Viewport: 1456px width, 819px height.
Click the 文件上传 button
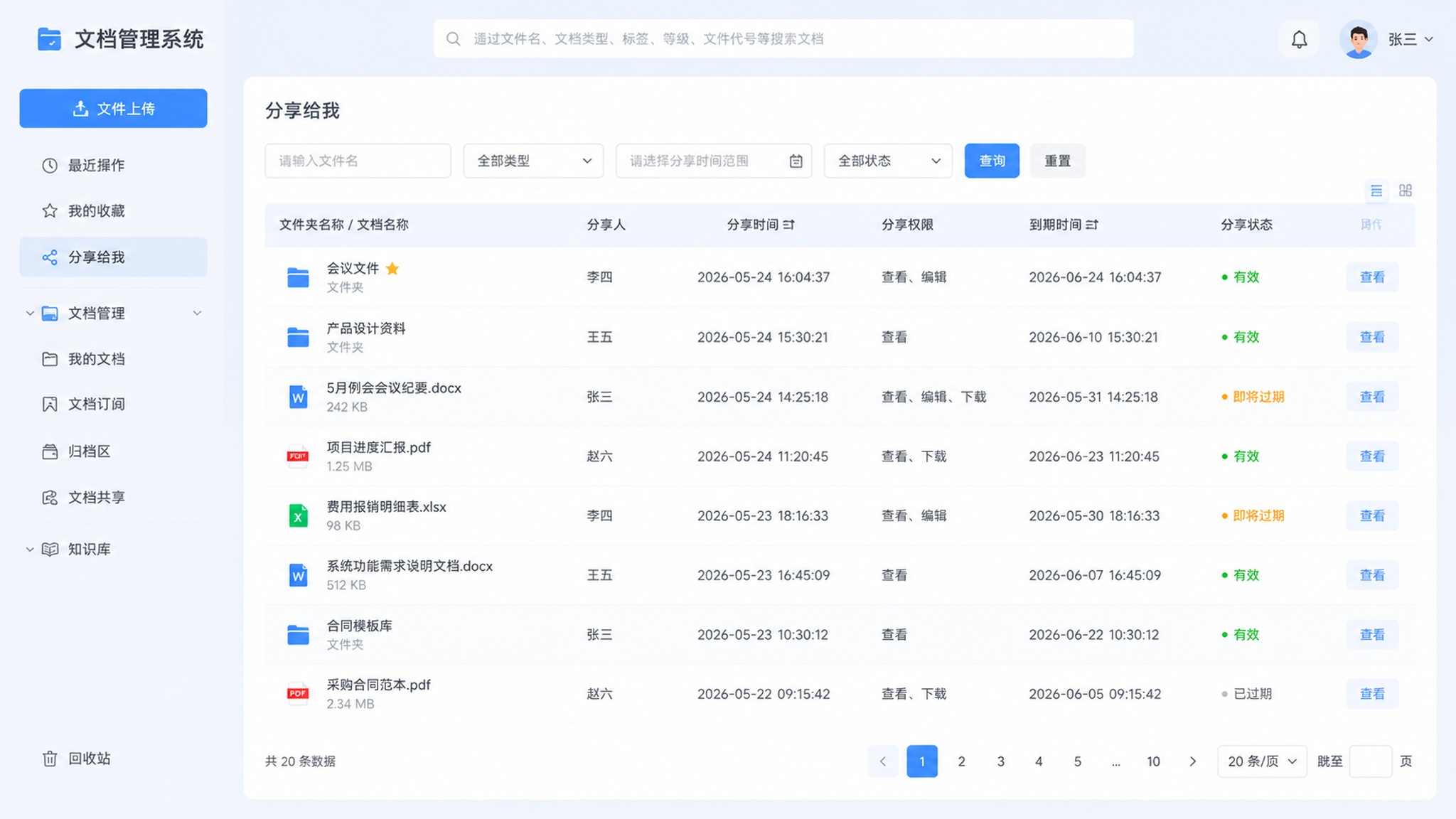coord(113,108)
